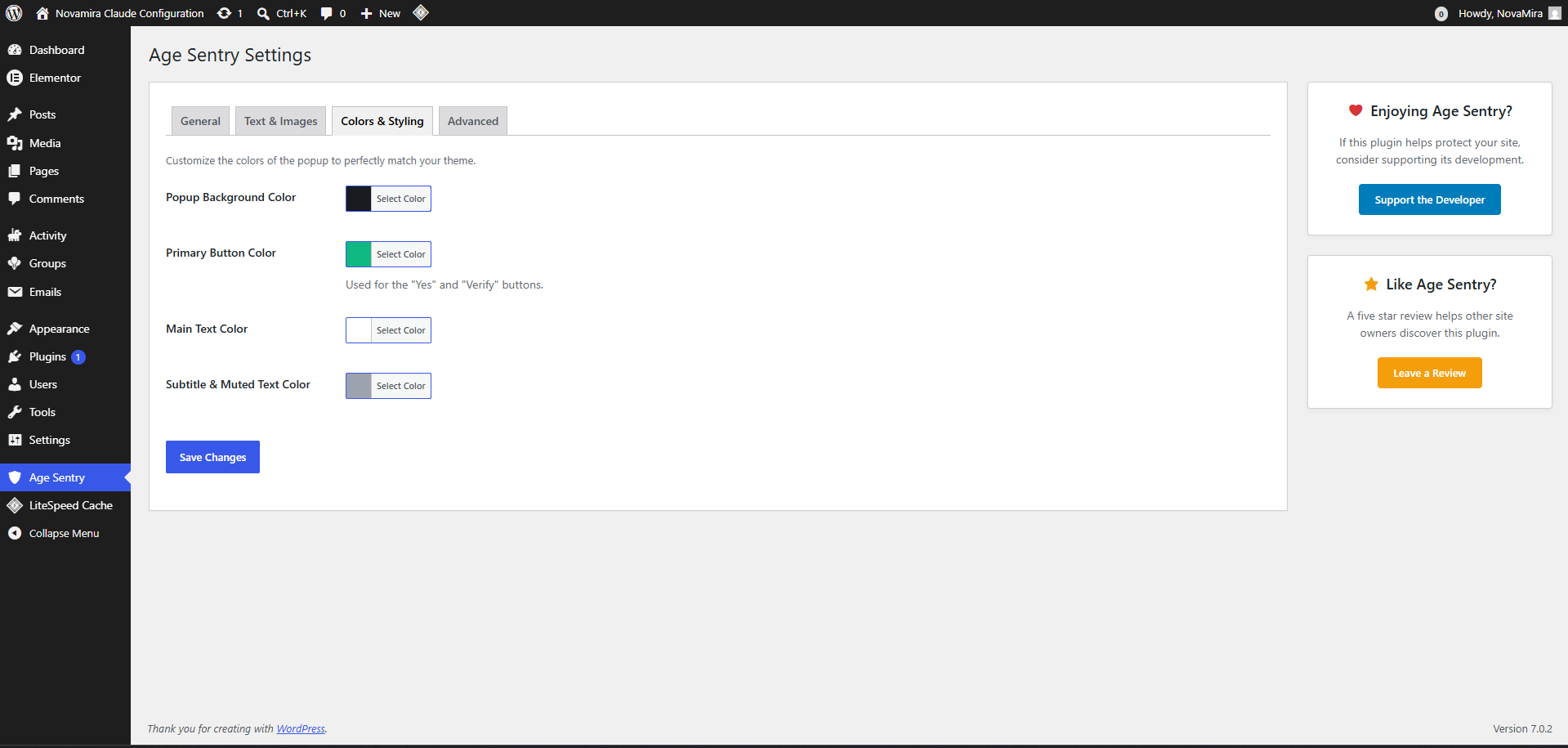This screenshot has height=748, width=1568.
Task: Click the Users person icon
Action: coord(15,384)
